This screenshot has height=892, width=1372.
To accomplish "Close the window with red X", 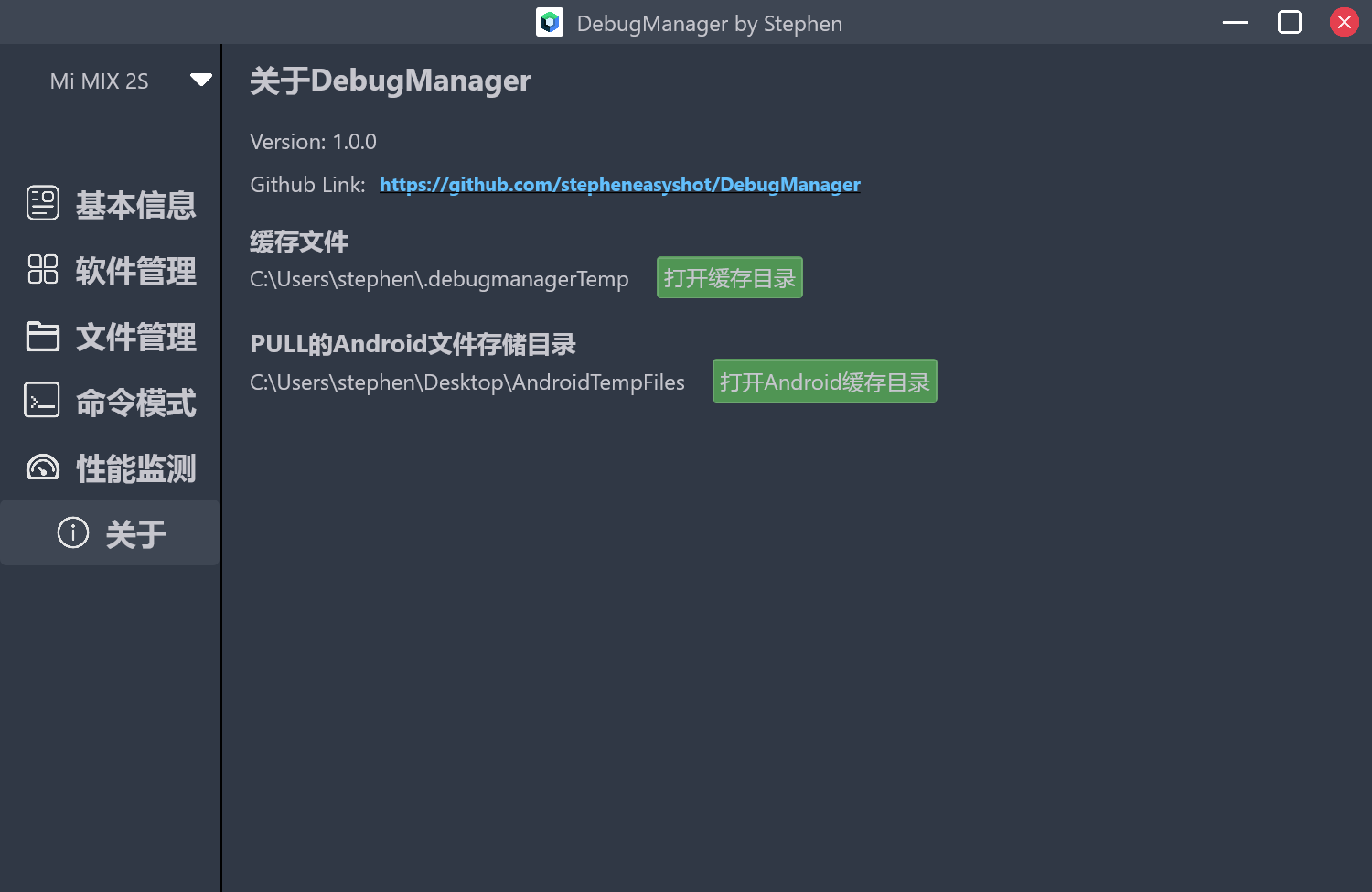I will click(1345, 22).
